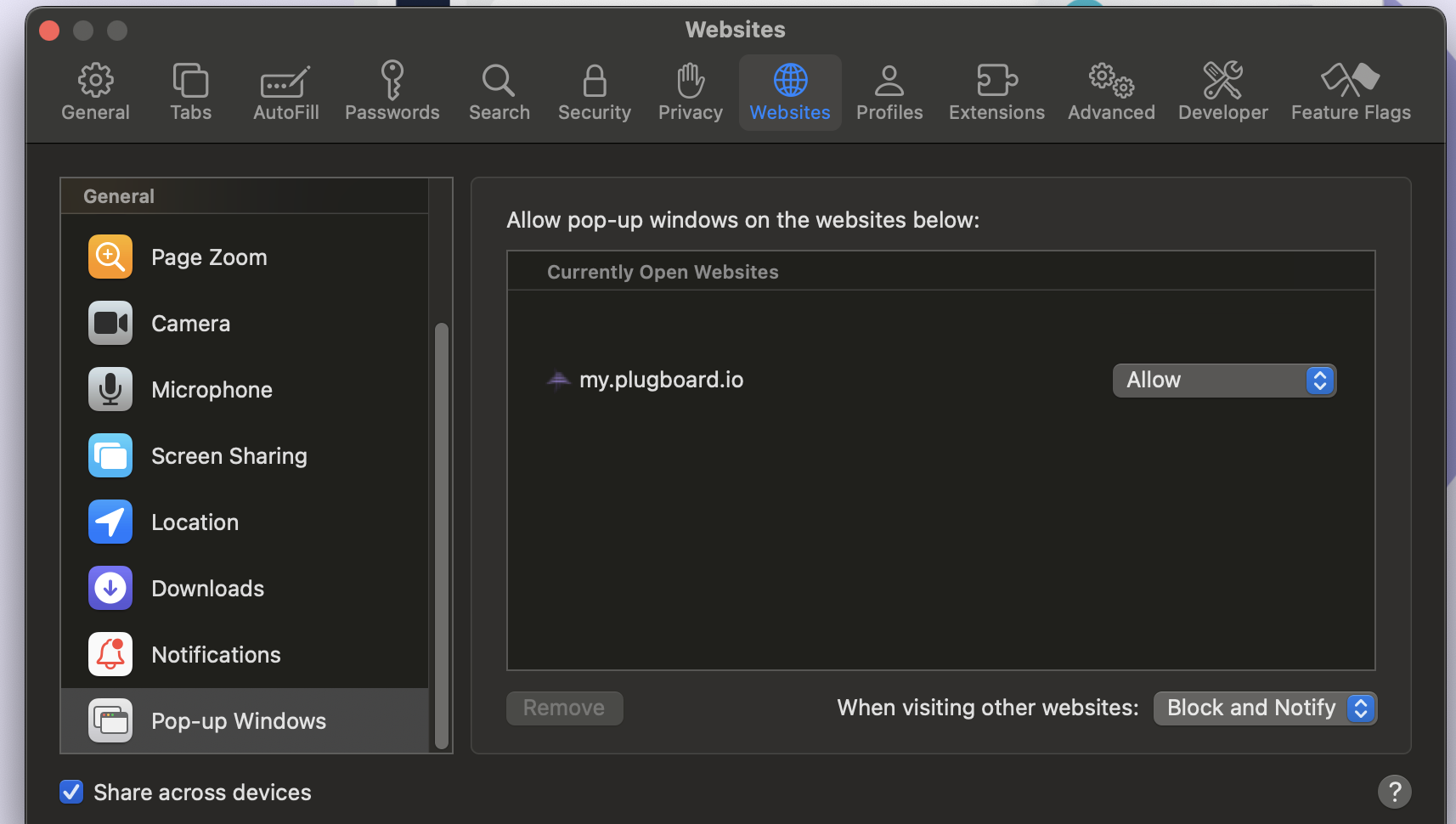Click the Remove button
Image resolution: width=1456 pixels, height=824 pixels.
point(564,708)
